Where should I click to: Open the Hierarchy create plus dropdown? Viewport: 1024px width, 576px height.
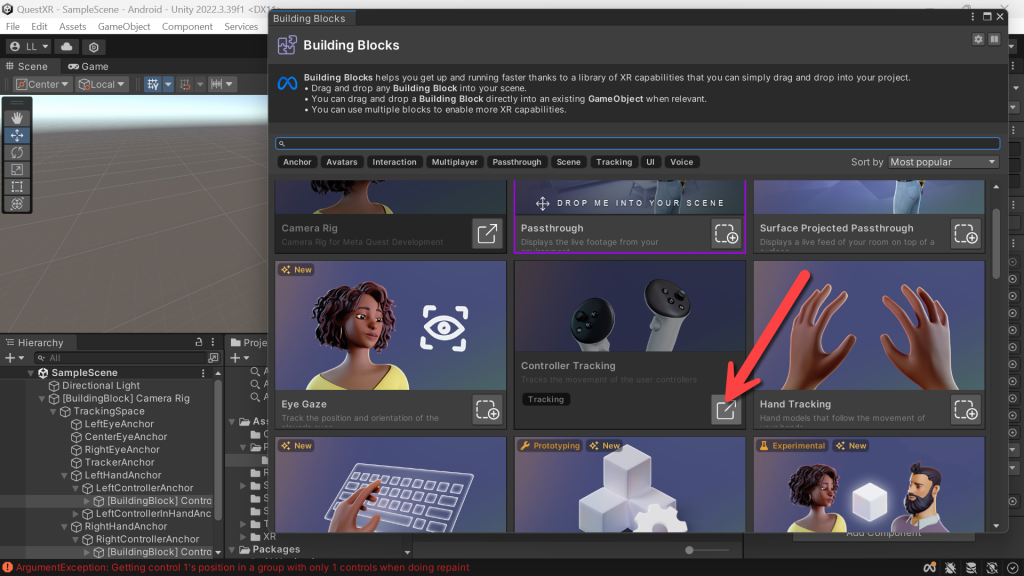14,358
